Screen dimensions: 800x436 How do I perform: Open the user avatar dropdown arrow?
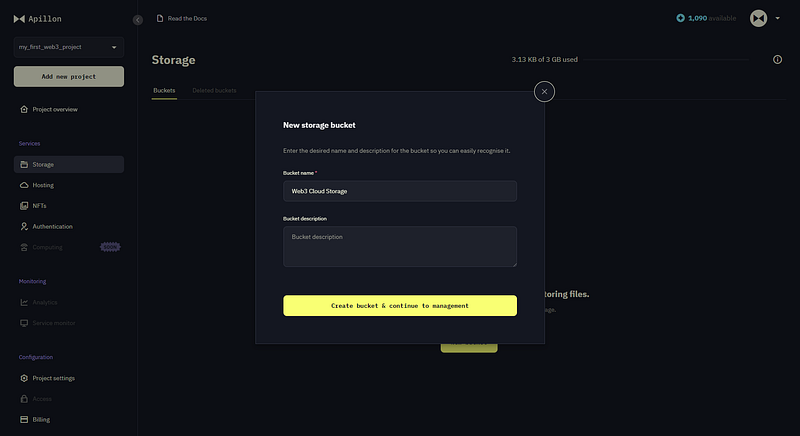[x=778, y=18]
